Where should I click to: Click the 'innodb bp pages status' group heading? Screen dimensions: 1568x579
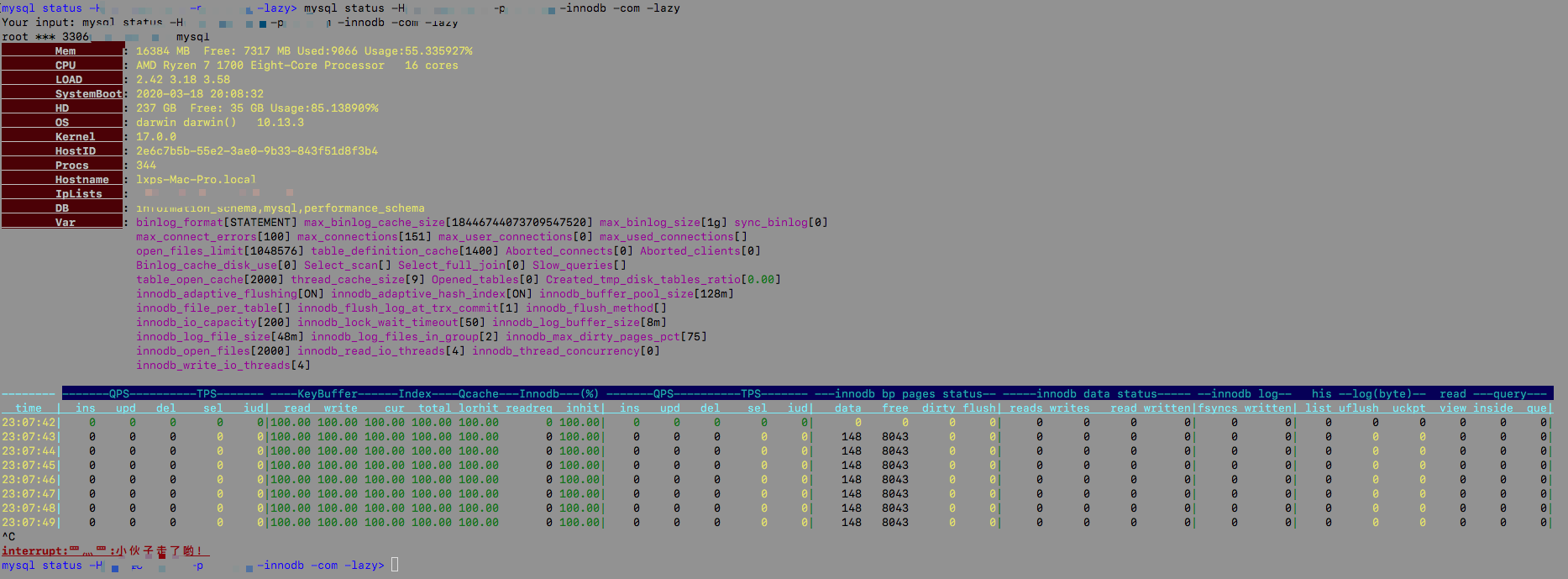909,394
